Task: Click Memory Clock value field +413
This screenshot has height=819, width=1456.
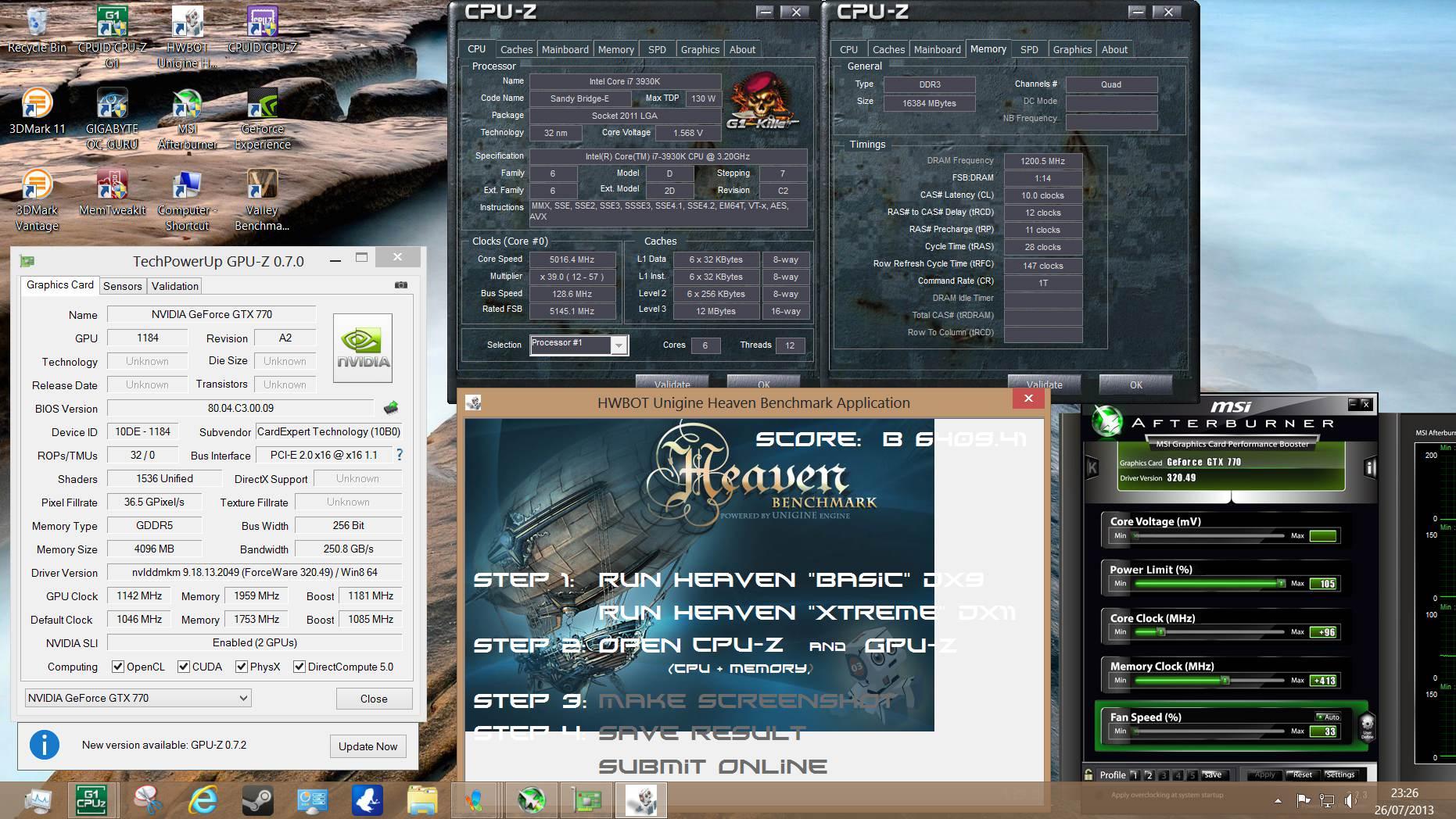Action: pos(1323,681)
